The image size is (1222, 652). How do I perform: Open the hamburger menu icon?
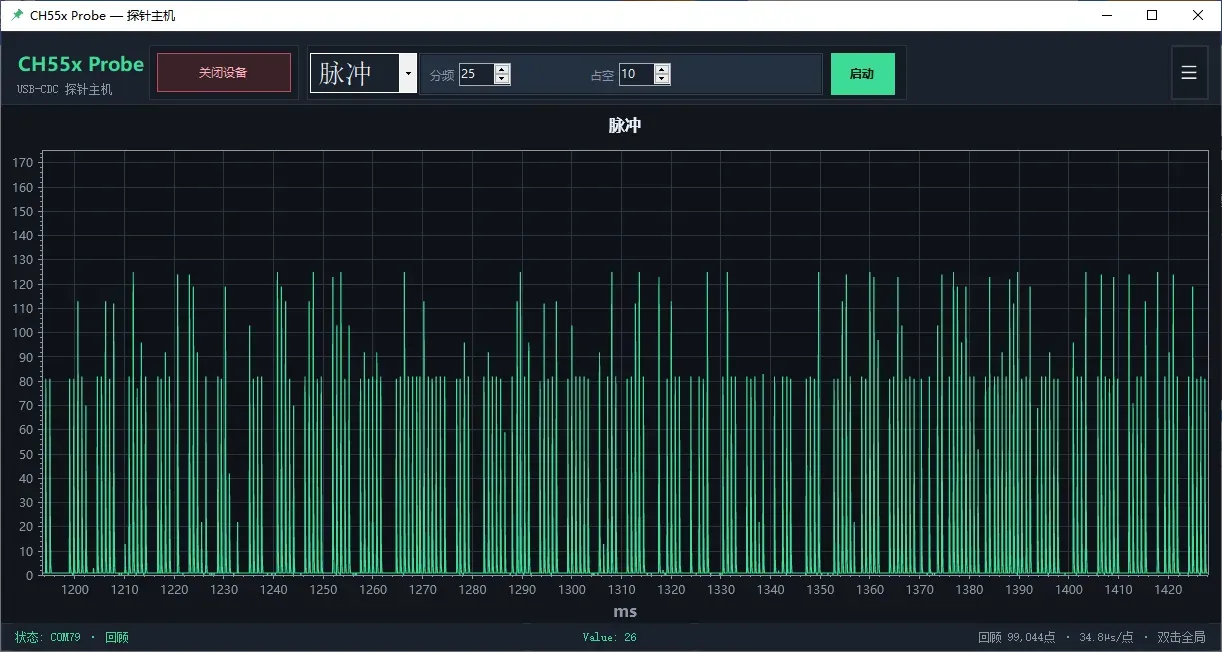pos(1189,73)
